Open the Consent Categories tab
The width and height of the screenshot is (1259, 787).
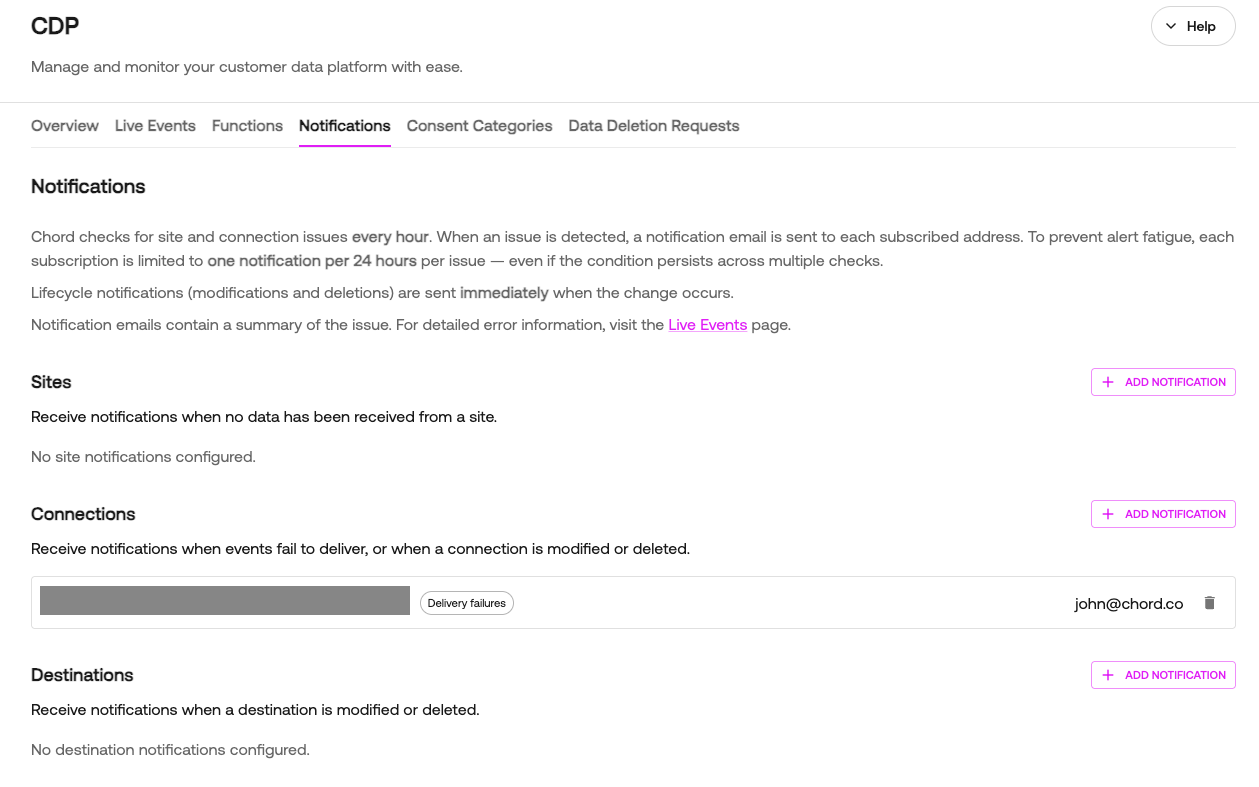(479, 126)
